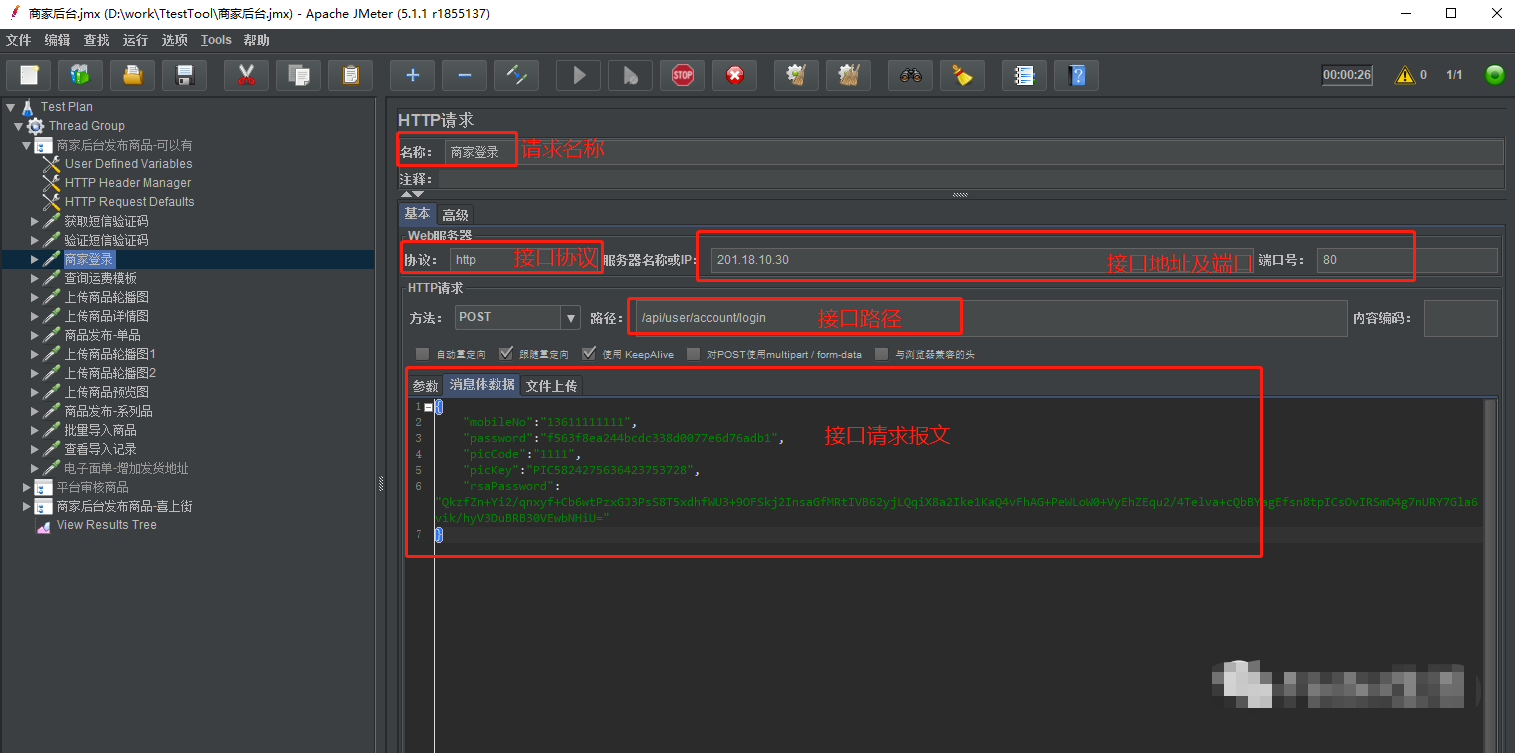Toggle 跟随重定向 checkbox
The width and height of the screenshot is (1515, 753).
click(x=505, y=354)
